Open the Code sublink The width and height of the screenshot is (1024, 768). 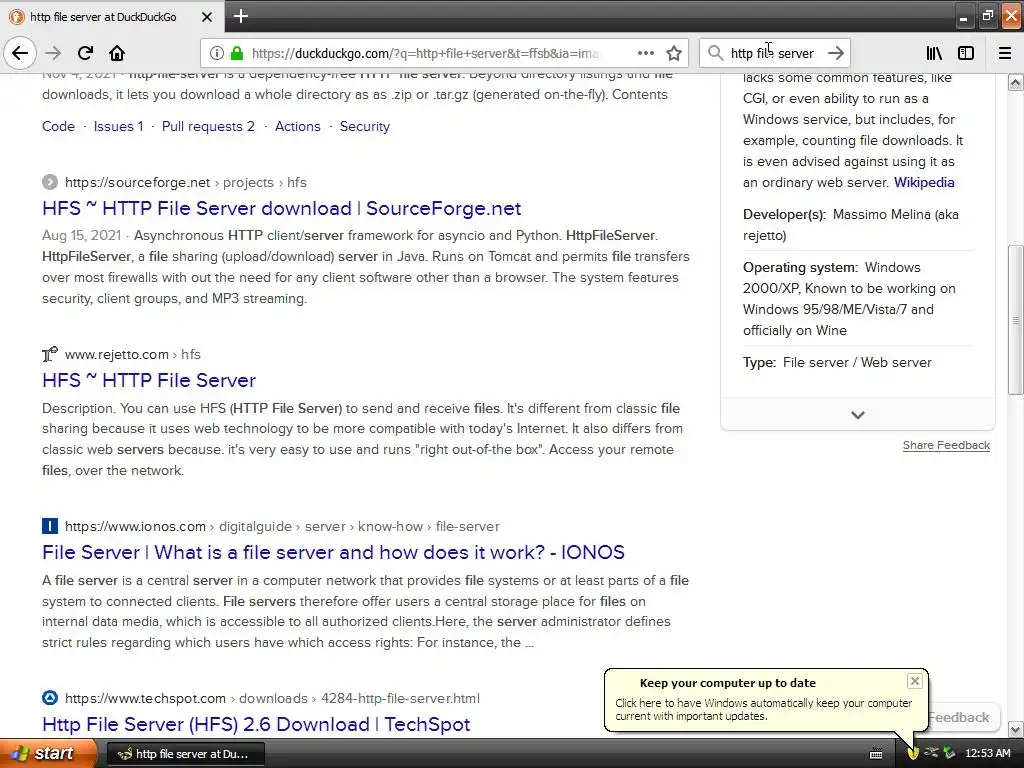(58, 126)
